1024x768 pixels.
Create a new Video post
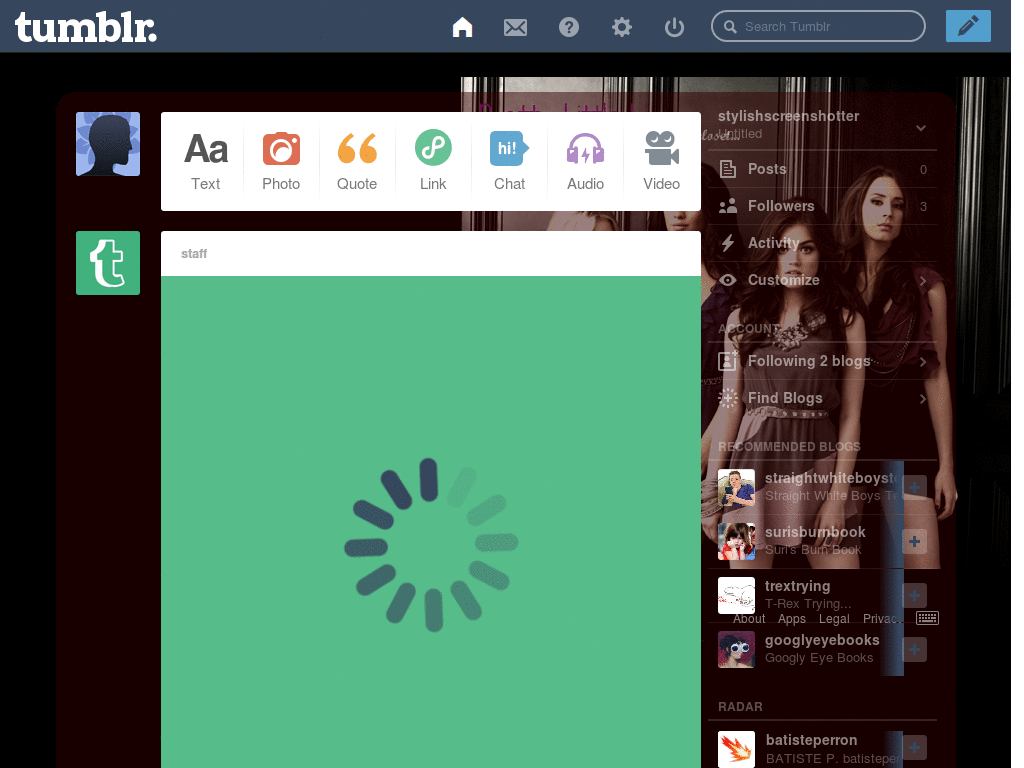click(x=662, y=161)
